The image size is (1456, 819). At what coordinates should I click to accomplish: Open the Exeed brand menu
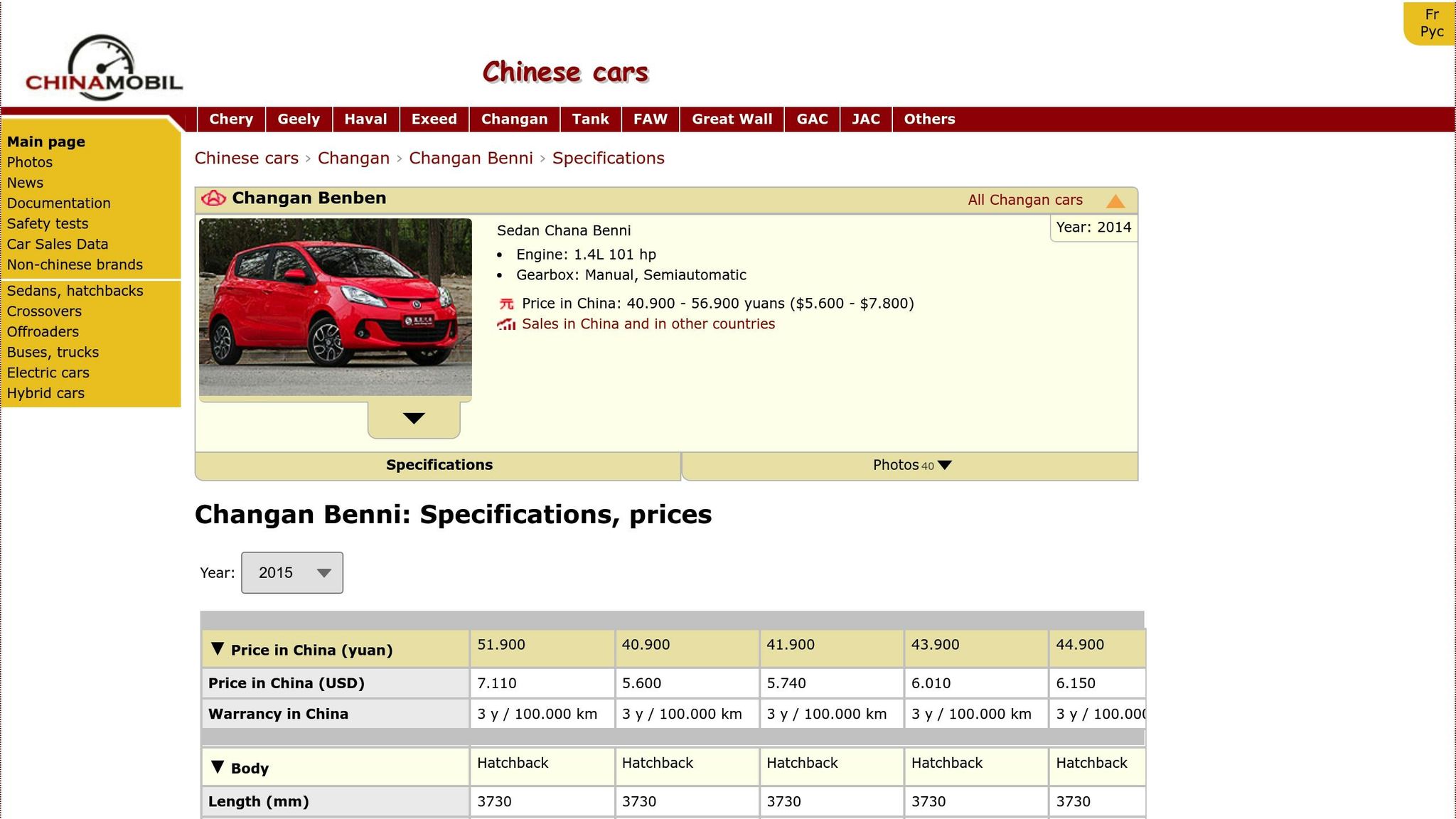[x=434, y=119]
